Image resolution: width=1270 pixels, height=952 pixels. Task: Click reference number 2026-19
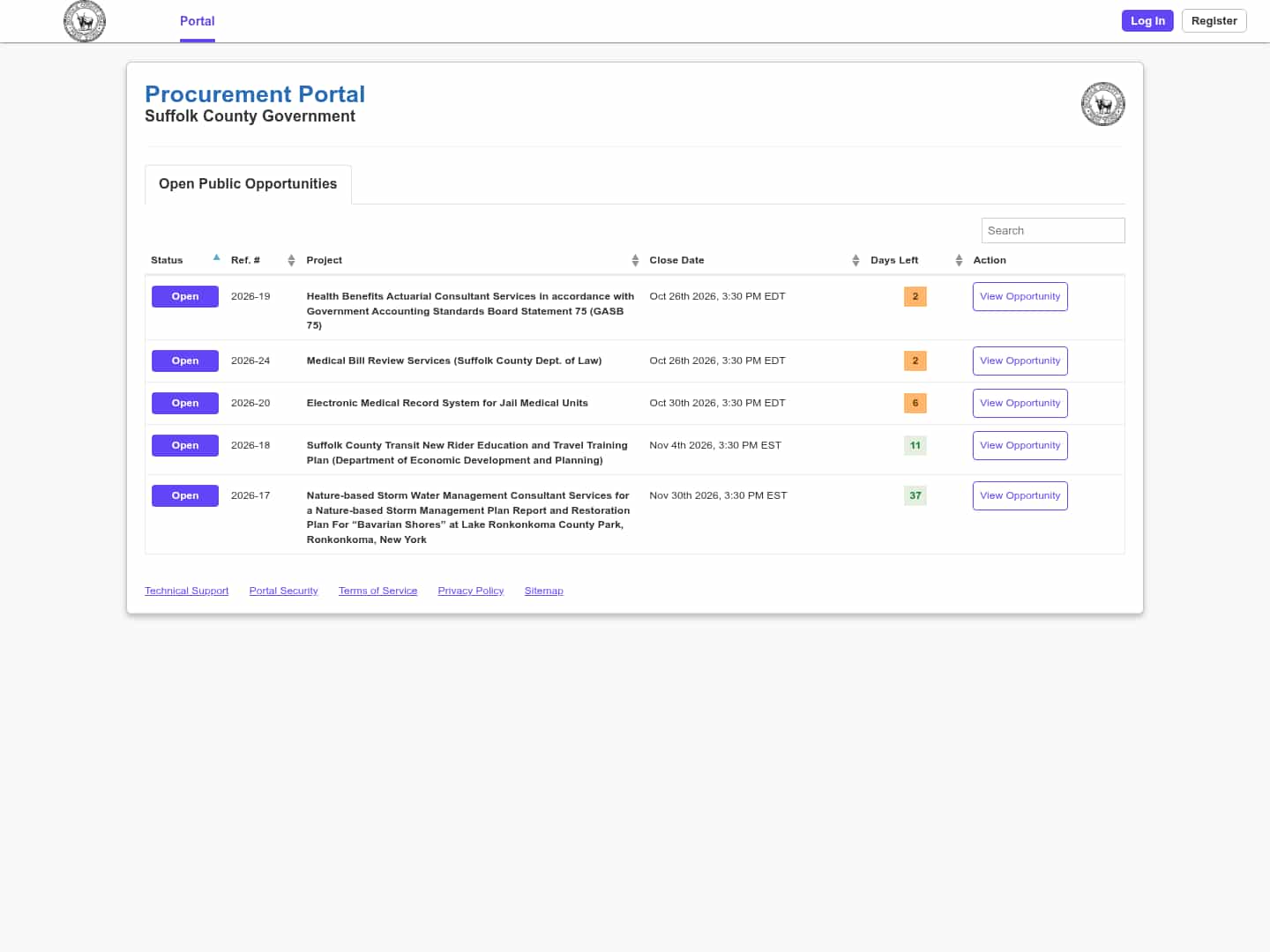pos(250,296)
